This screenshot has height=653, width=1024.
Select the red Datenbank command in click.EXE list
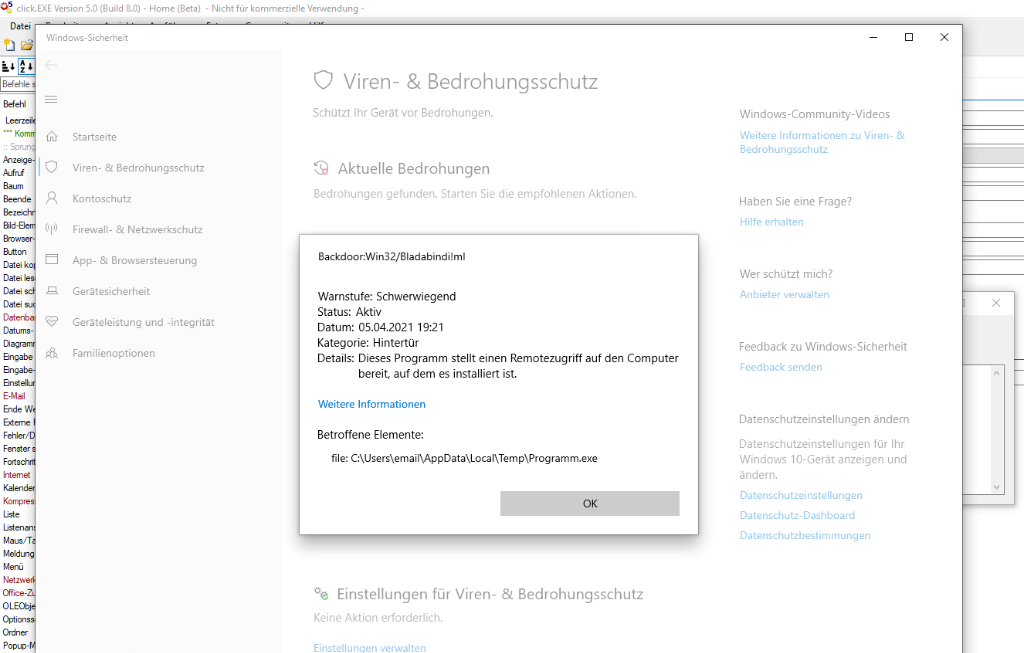pyautogui.click(x=18, y=317)
